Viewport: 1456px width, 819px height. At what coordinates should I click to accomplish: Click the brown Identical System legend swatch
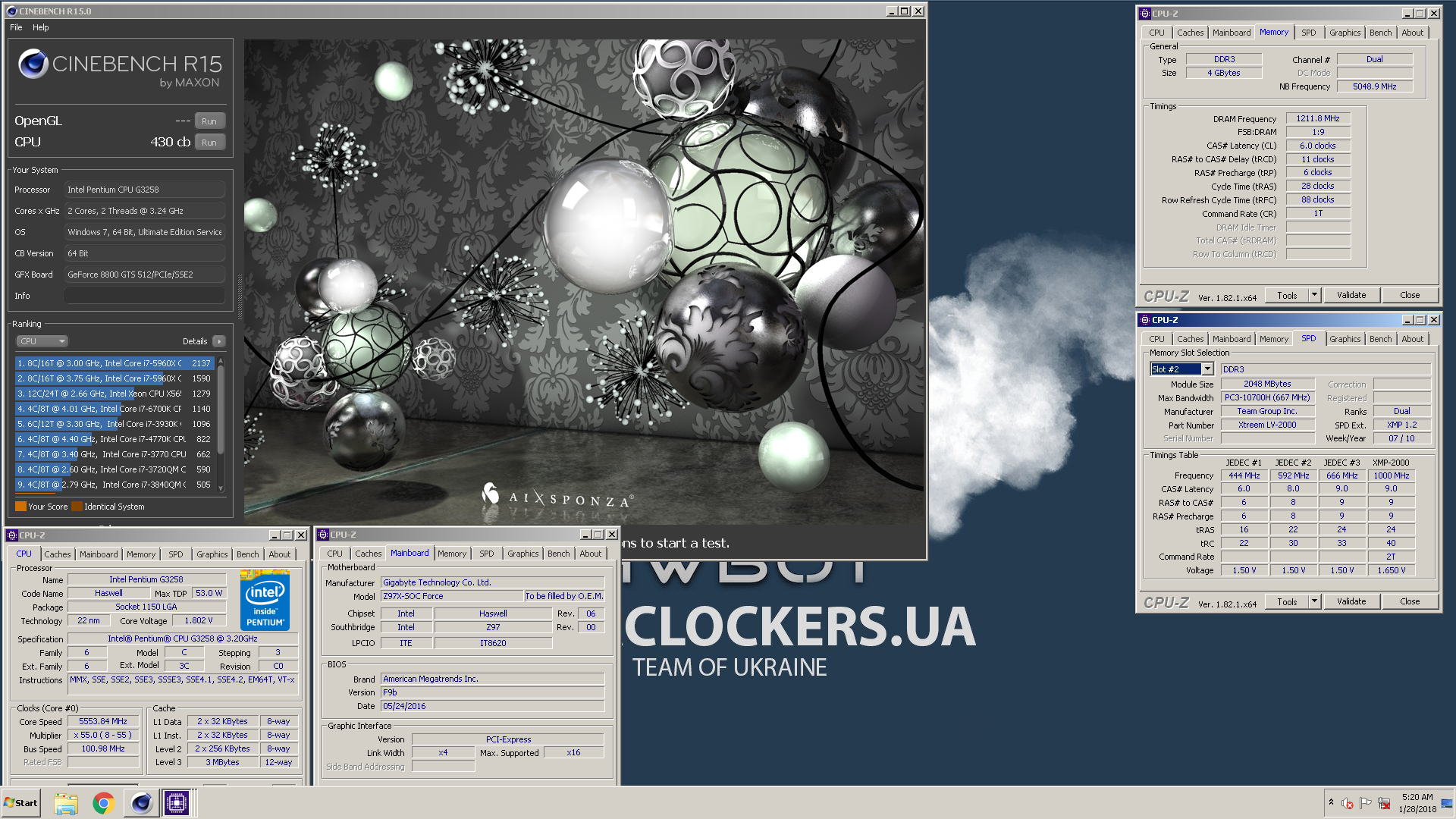point(77,507)
